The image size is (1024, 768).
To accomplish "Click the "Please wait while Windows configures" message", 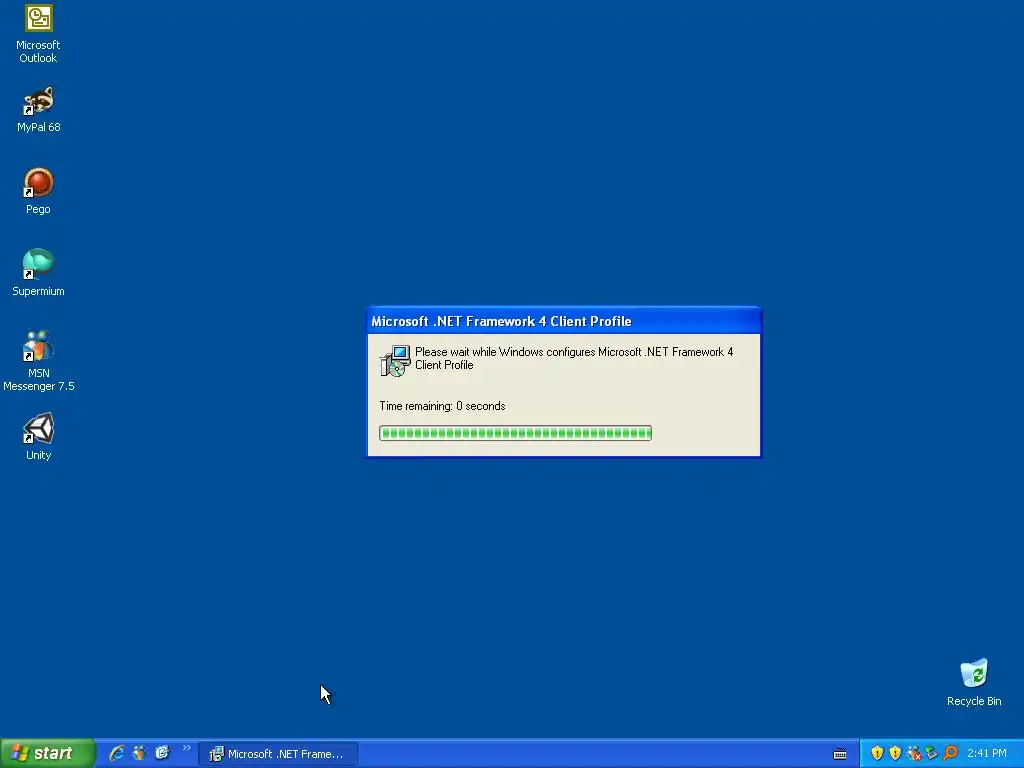I will coord(574,359).
